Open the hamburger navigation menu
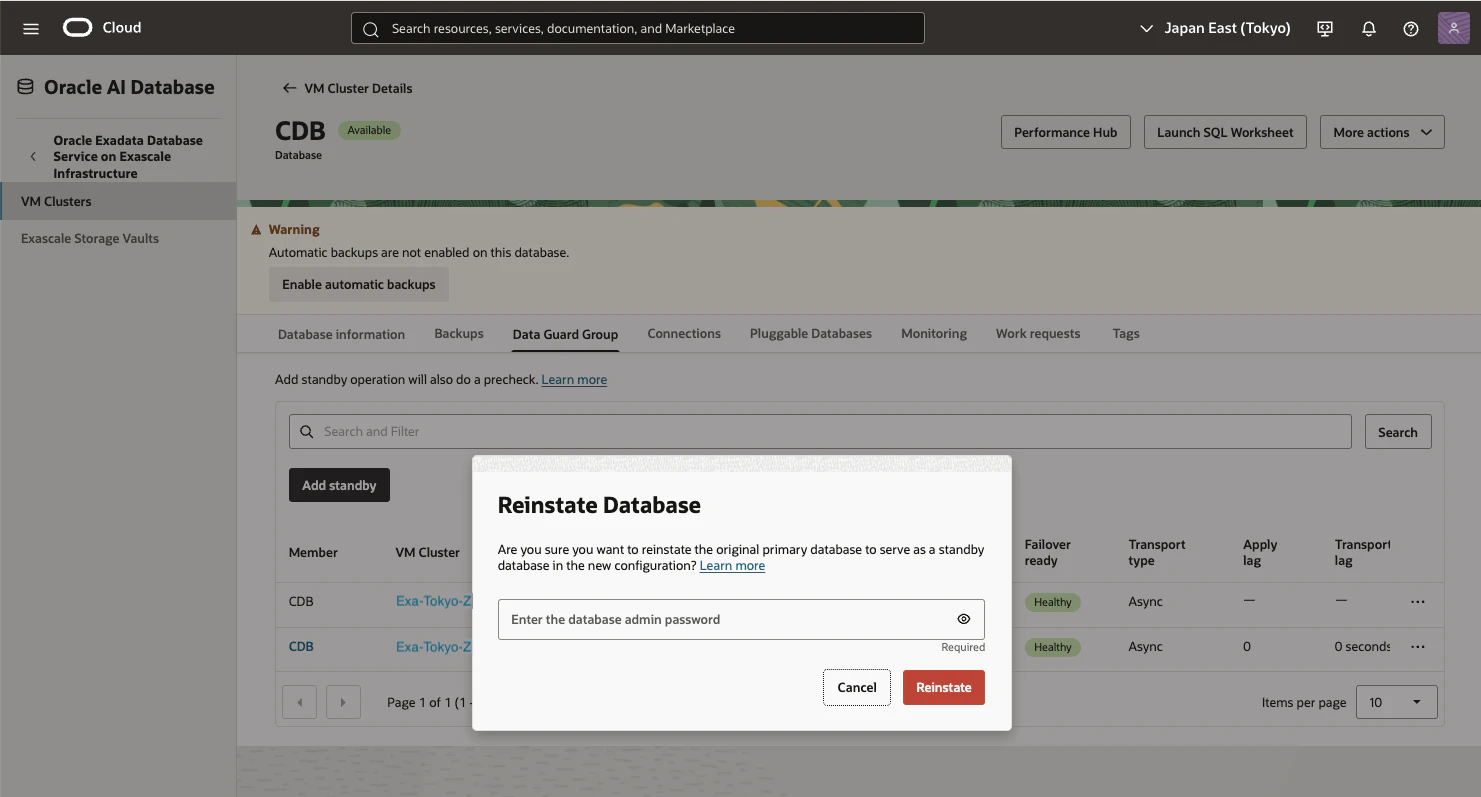Screen dimensions: 1481x797 coord(31,28)
